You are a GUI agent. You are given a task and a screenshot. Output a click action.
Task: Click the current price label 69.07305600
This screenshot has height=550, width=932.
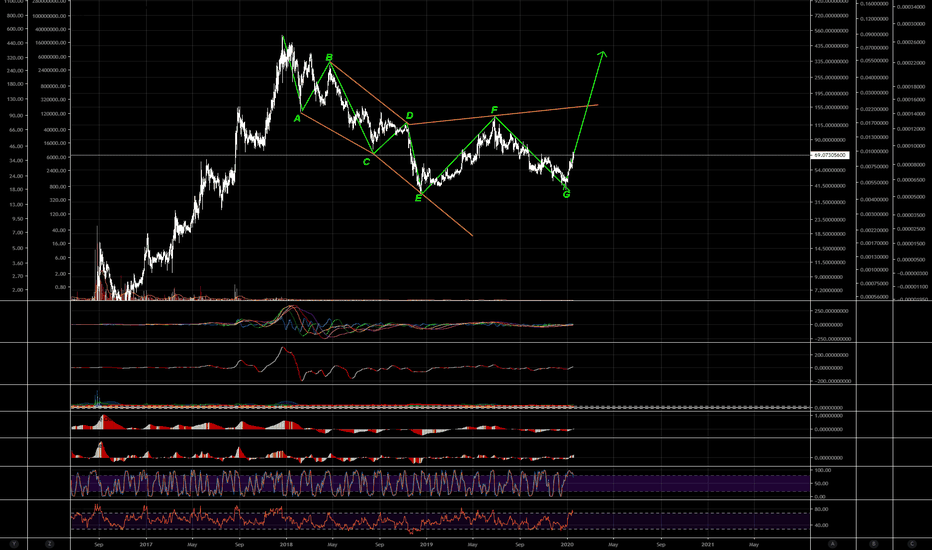830,155
